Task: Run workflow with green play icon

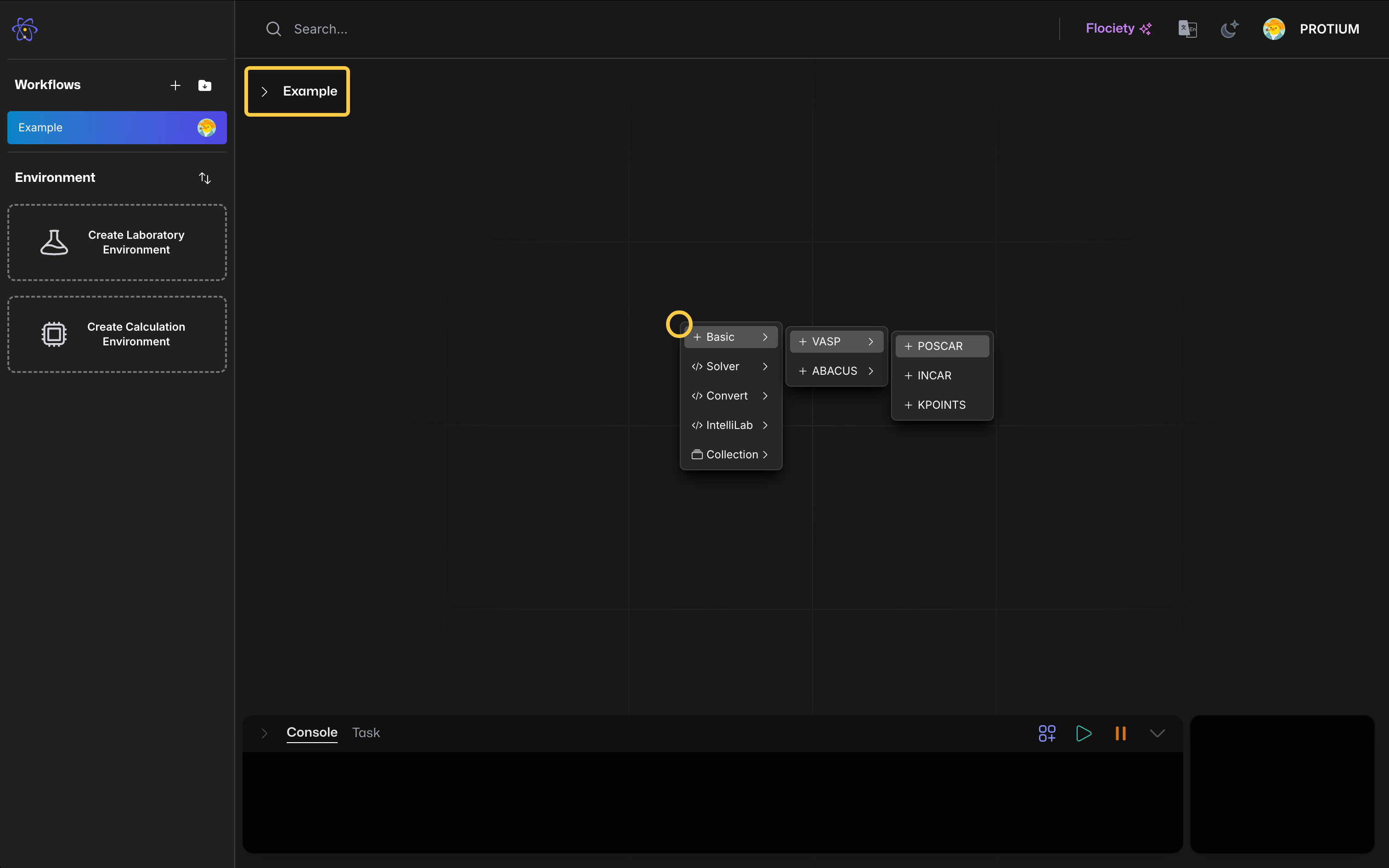Action: click(1084, 733)
